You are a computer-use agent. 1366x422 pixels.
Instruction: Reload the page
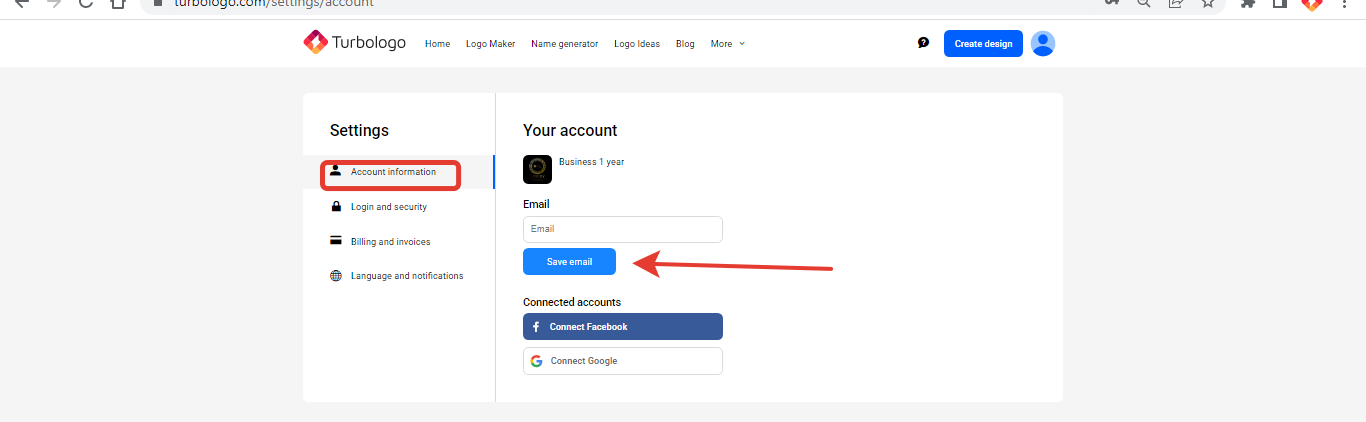tap(86, 3)
